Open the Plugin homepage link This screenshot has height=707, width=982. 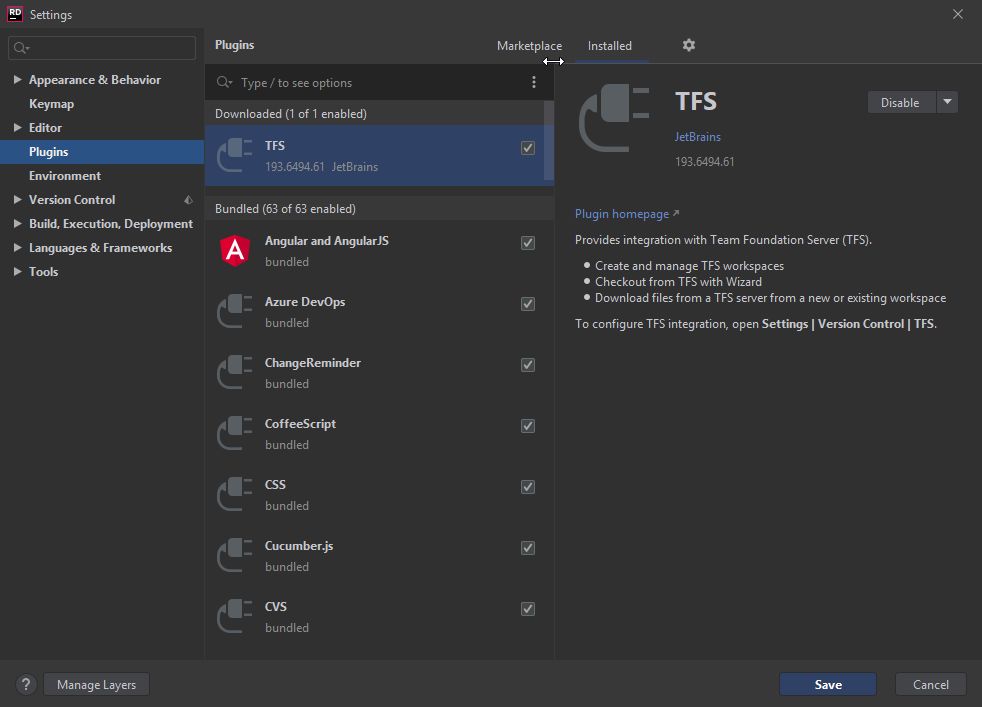pos(622,214)
